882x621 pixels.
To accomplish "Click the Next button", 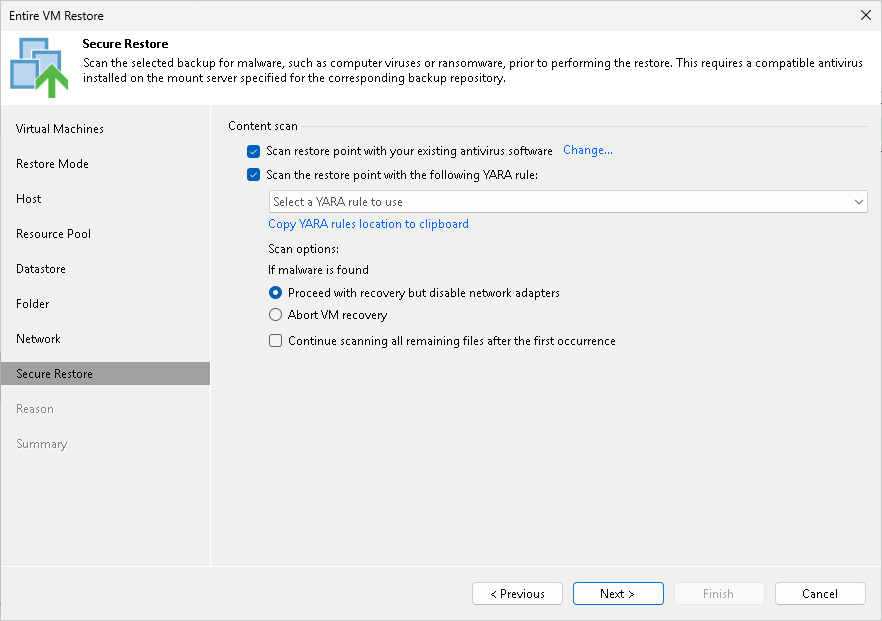I will [618, 593].
